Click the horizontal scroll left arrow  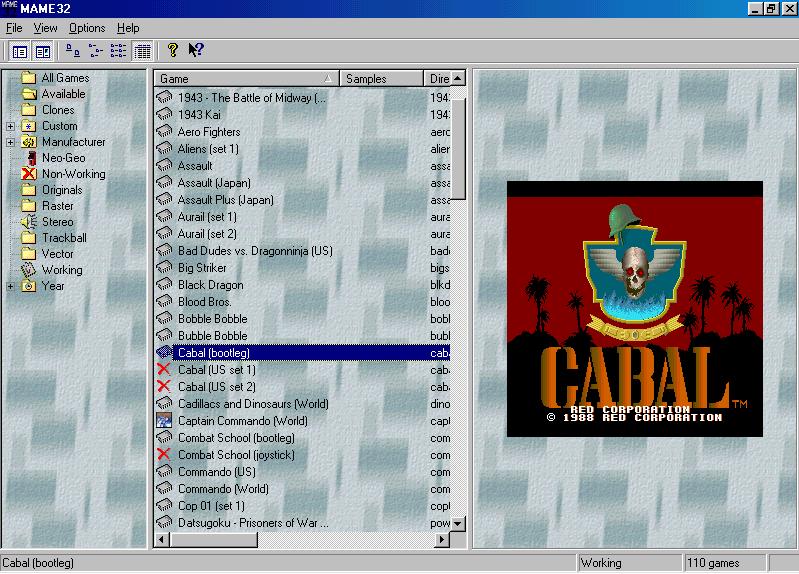pos(162,539)
